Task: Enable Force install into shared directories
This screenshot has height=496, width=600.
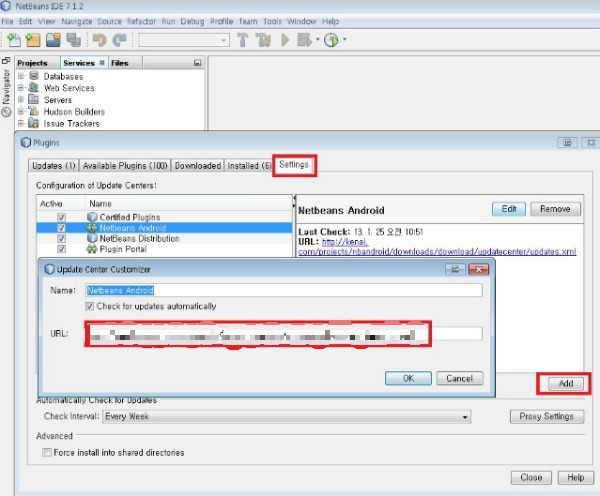Action: pos(47,453)
